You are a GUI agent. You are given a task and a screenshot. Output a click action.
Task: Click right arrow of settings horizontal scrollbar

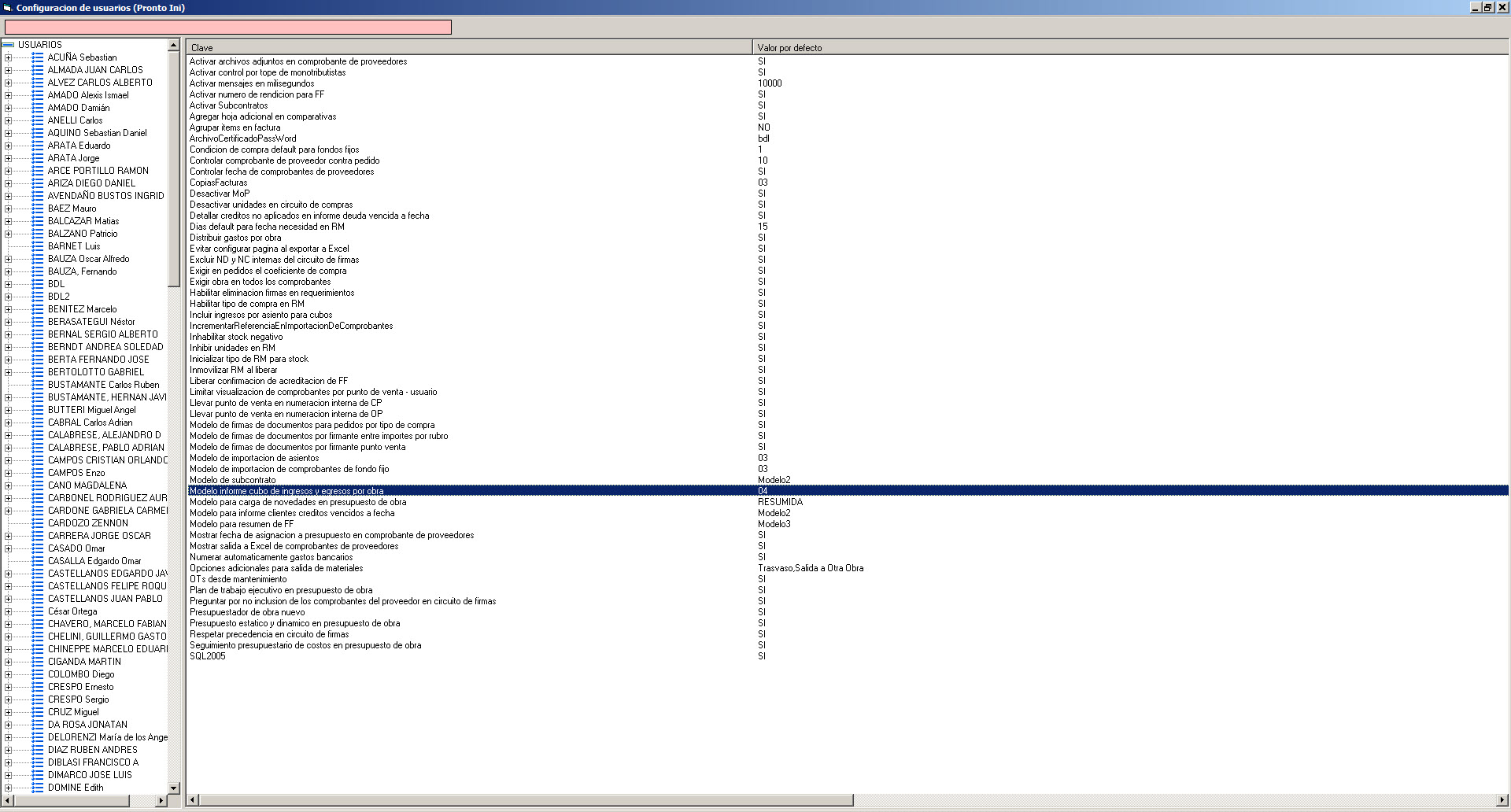(1502, 800)
